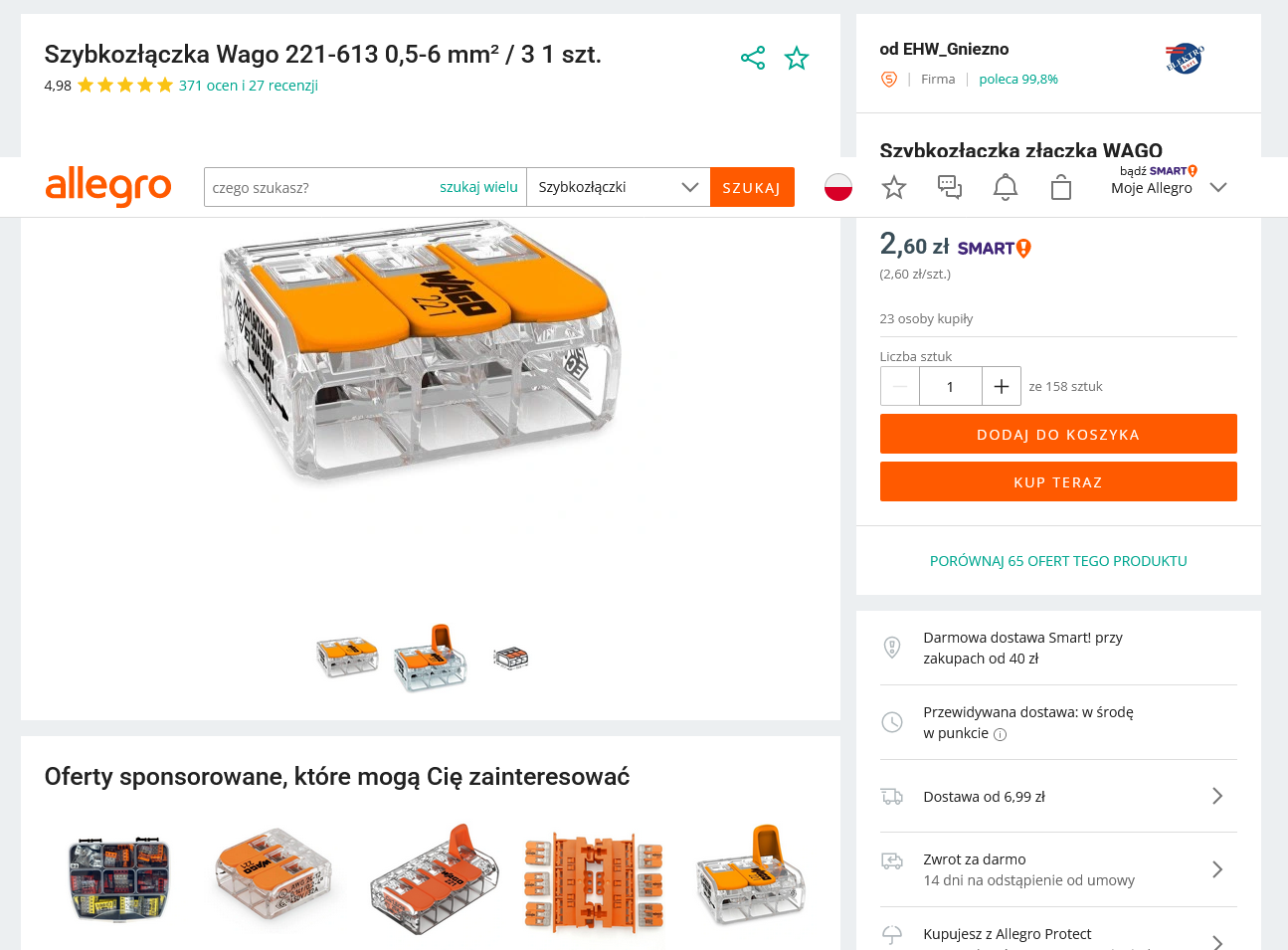Viewport: 1288px width, 950px height.
Task: Expand the 'Dostawa od 6,99 zł' row
Action: coord(1058,796)
